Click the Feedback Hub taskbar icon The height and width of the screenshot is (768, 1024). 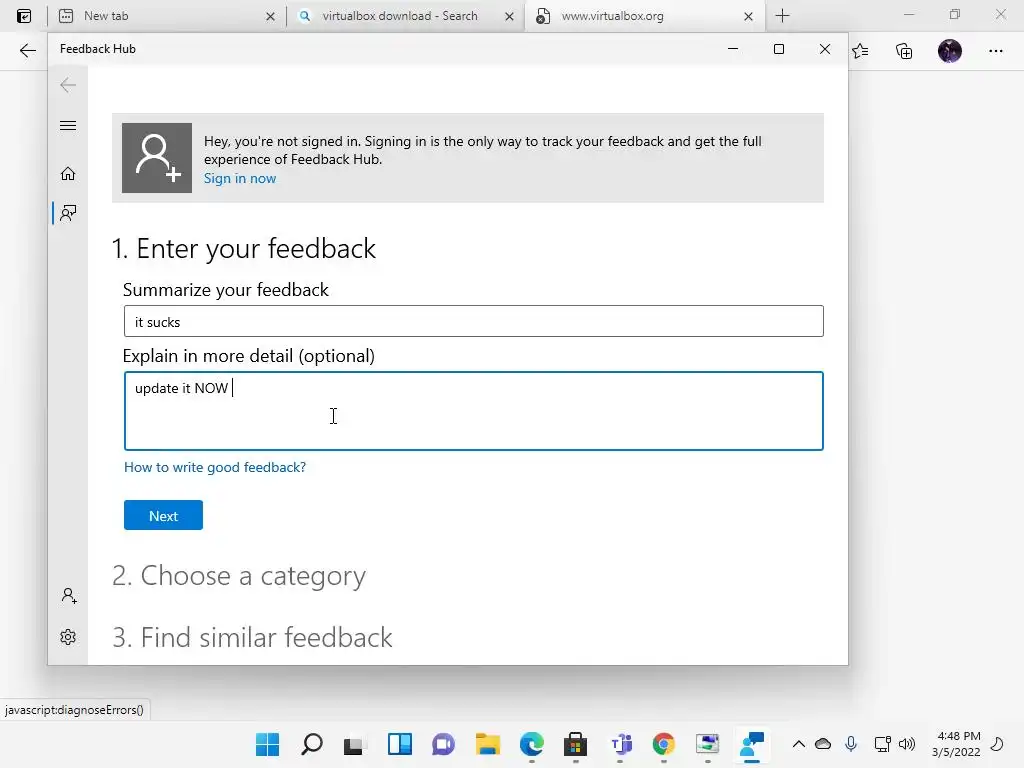[x=752, y=744]
